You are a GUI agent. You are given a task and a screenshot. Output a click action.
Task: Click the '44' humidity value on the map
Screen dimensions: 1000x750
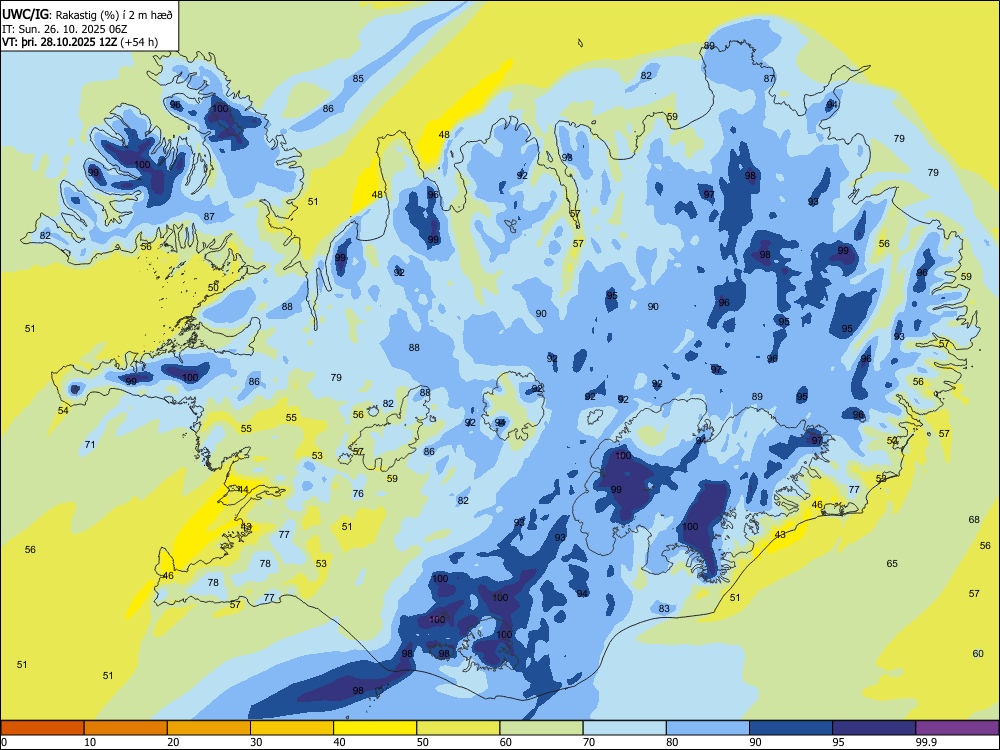(243, 490)
